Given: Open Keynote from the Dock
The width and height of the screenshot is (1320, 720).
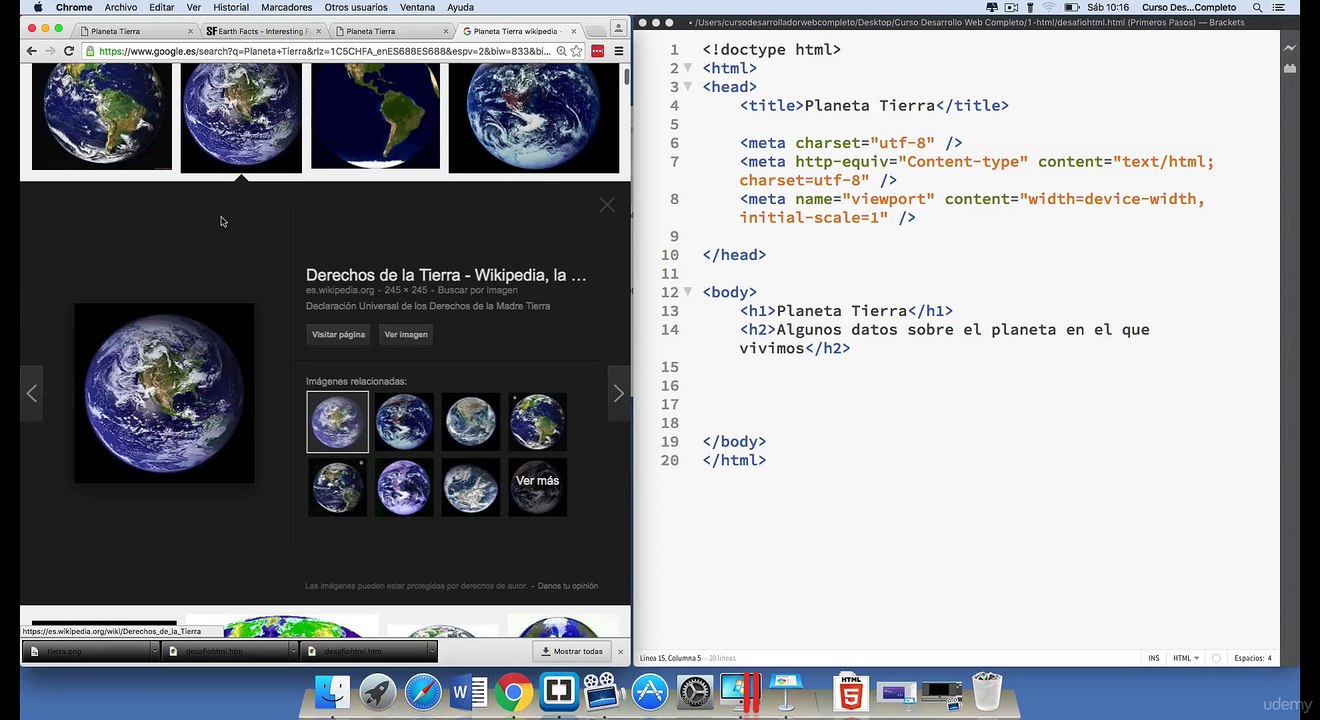Looking at the screenshot, I should click(787, 691).
